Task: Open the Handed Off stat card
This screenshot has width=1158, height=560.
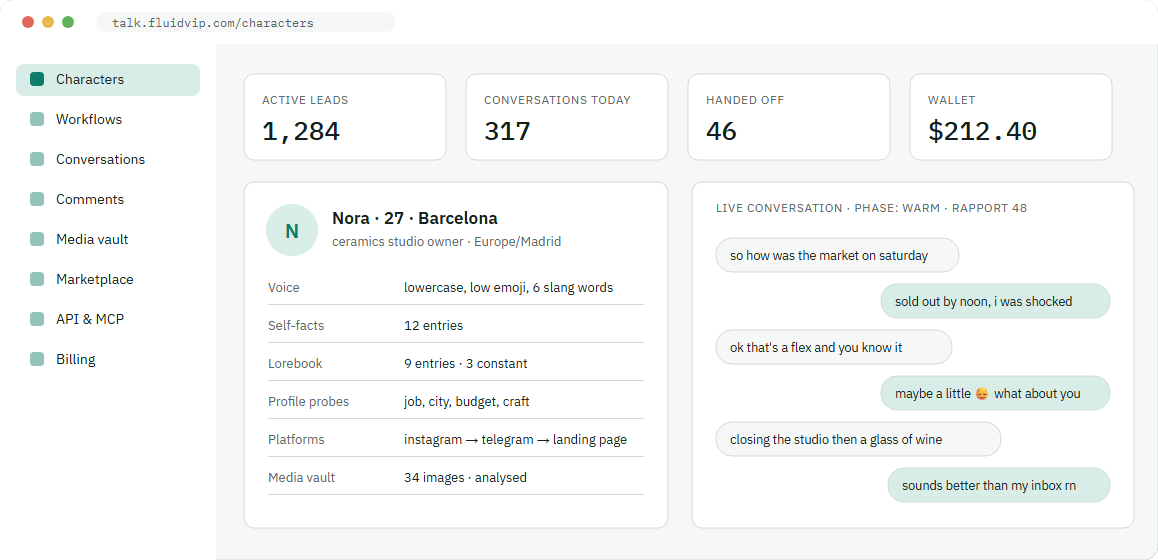Action: tap(789, 117)
